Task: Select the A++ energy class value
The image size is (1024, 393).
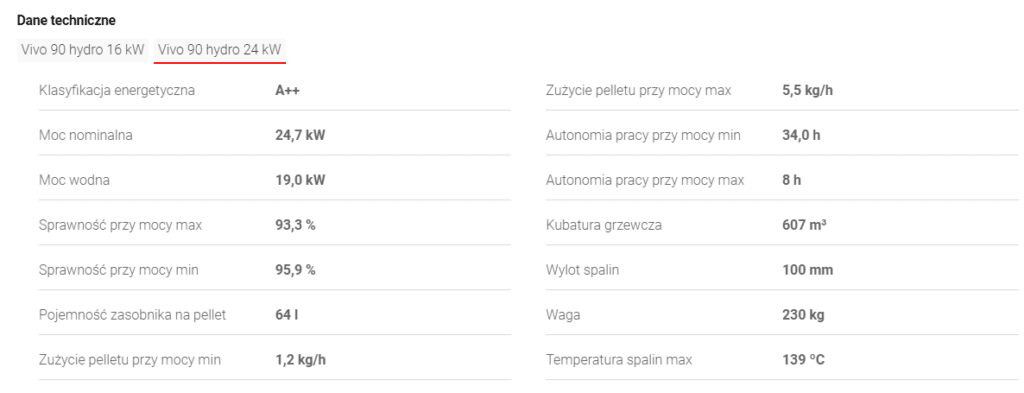Action: pos(287,91)
